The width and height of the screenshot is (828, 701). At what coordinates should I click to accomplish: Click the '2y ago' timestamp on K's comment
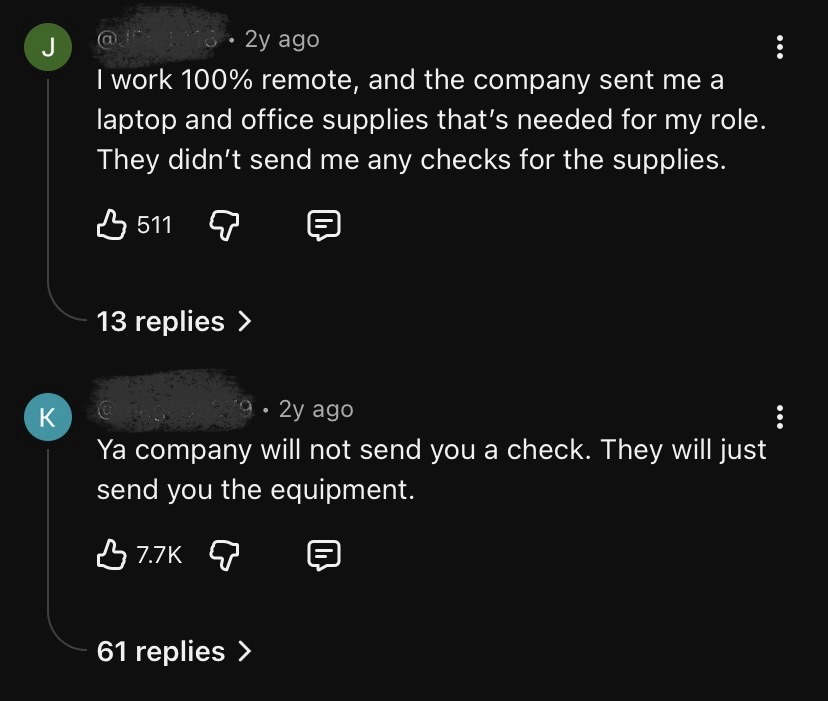pyautogui.click(x=316, y=408)
